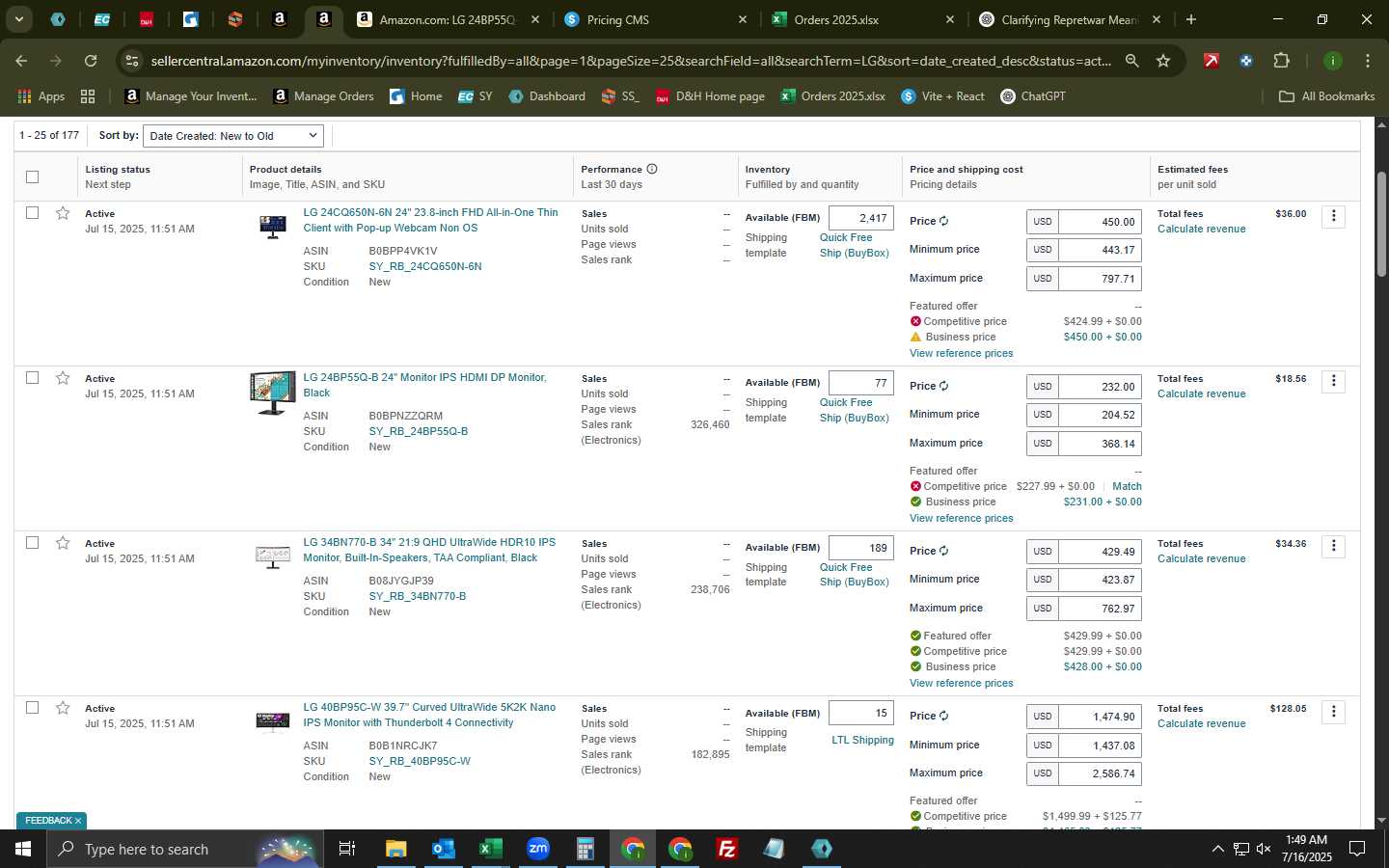This screenshot has width=1389, height=868.
Task: Open the All Bookmarks folder
Action: [x=1326, y=96]
